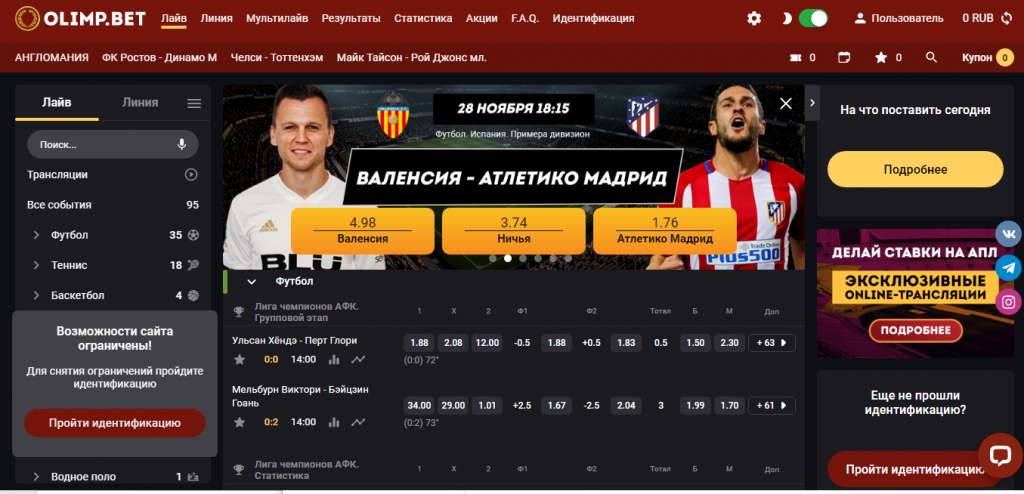
Task: Click Подробнее on the АПЛ banner
Action: click(x=915, y=331)
